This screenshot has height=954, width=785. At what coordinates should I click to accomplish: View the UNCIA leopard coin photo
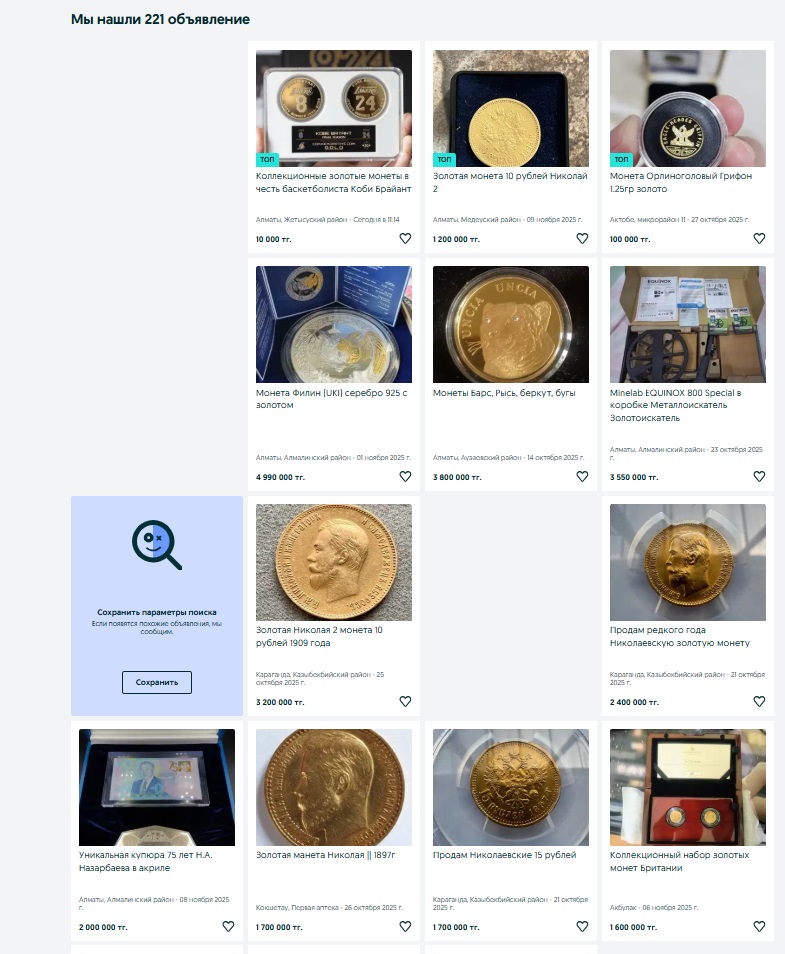tap(511, 324)
